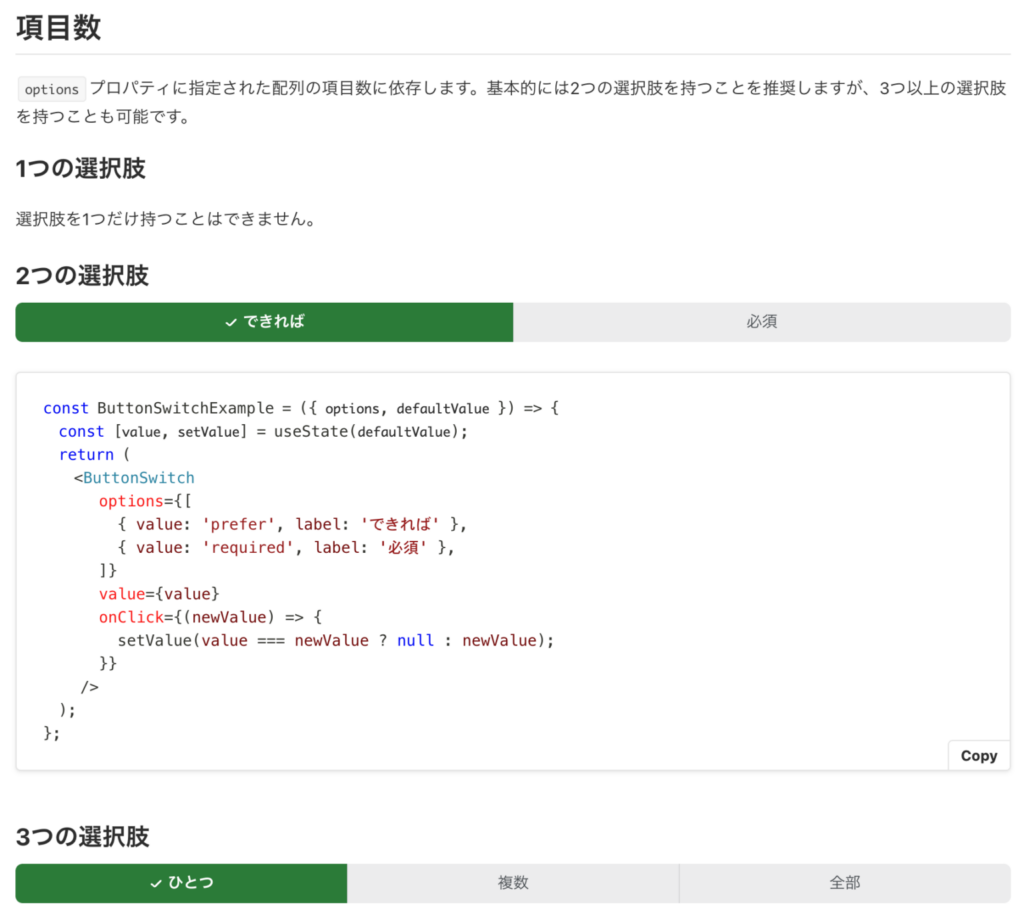Click the 1つの選択肢 section heading
Viewport: 1024px width, 921px height.
coord(82,168)
